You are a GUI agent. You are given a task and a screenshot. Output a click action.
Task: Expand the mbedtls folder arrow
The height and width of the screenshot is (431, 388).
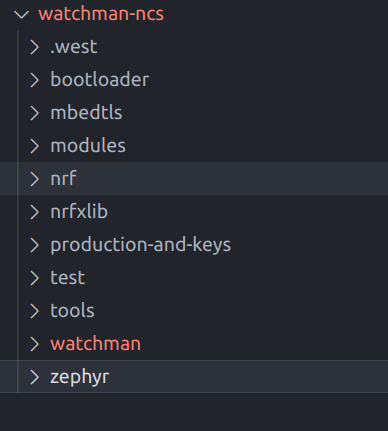35,113
